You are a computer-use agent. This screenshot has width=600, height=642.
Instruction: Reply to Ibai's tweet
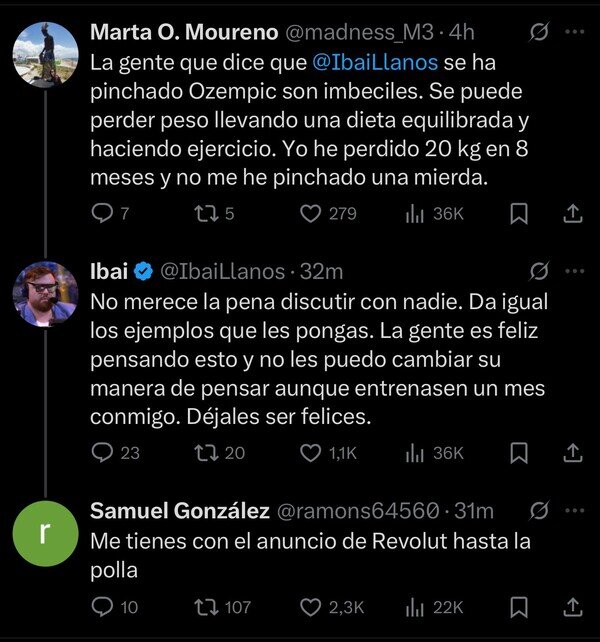[x=103, y=453]
